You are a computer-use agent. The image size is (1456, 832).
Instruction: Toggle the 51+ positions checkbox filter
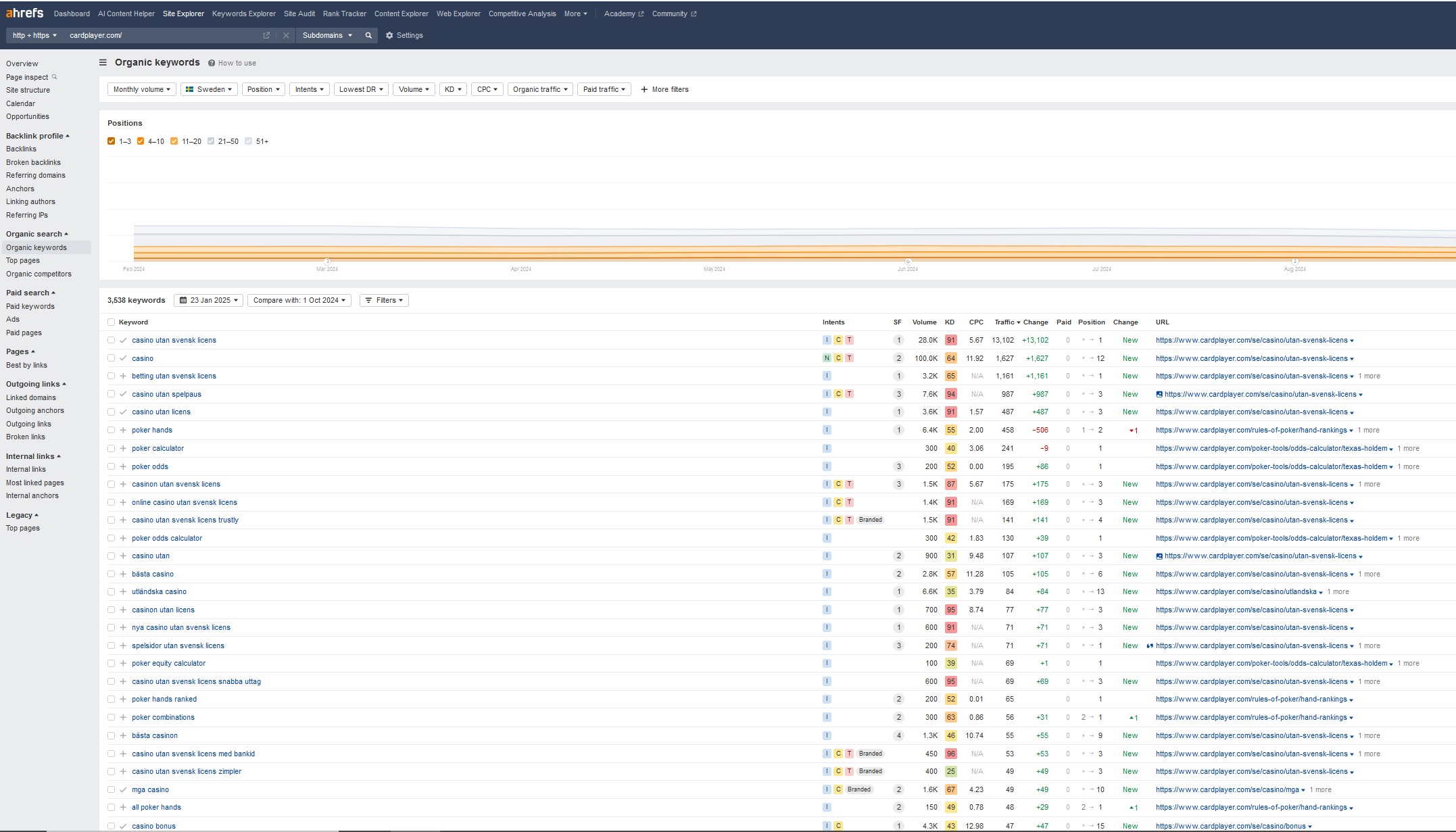pos(248,141)
